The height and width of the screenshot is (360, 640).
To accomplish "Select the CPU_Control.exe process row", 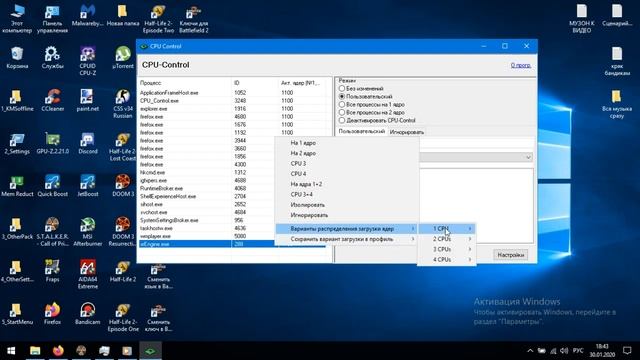I will click(x=233, y=101).
